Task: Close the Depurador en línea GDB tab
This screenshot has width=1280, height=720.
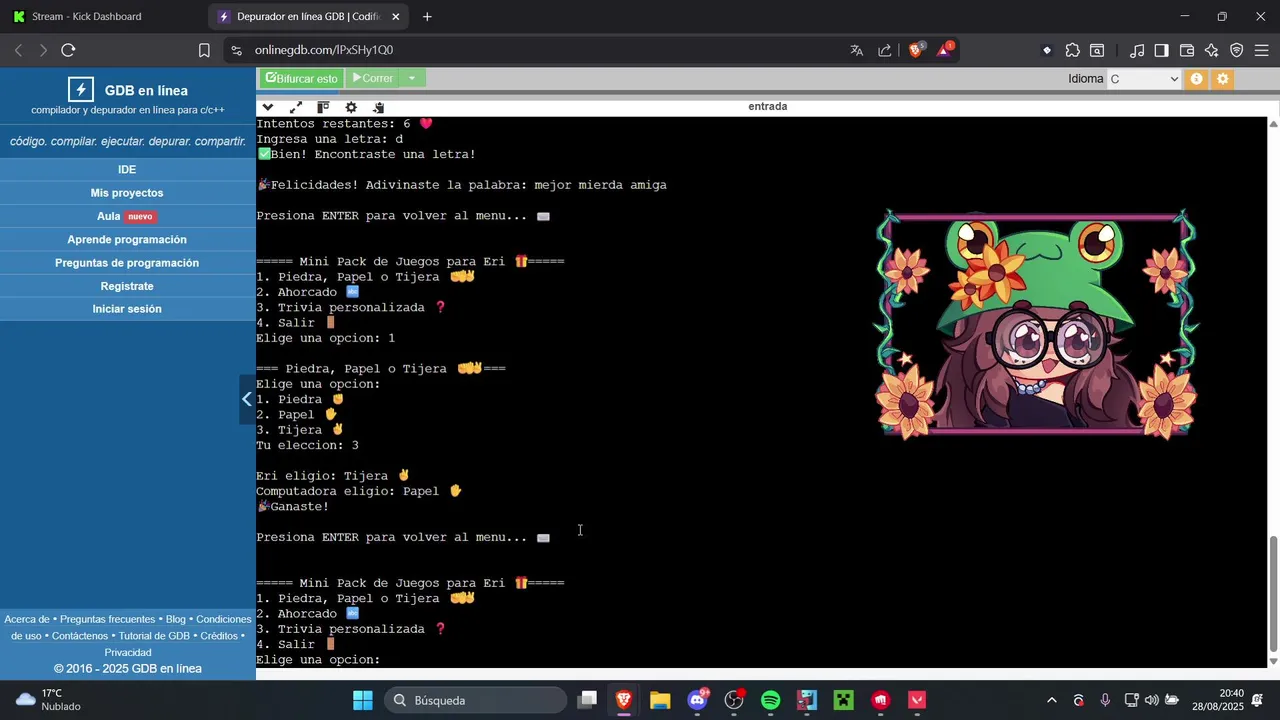Action: 396,17
